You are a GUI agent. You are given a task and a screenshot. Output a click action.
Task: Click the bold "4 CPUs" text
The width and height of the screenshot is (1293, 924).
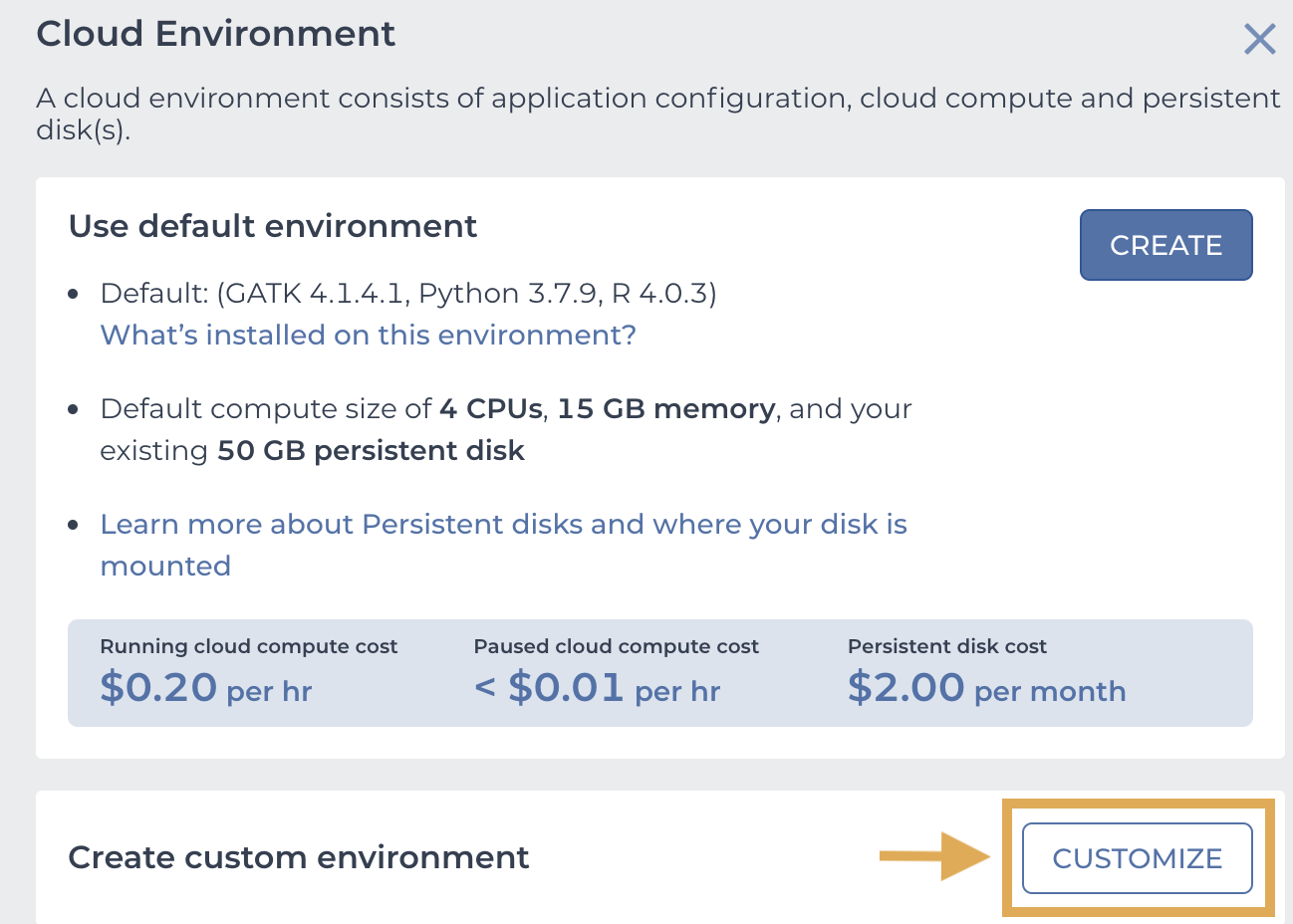pos(491,408)
